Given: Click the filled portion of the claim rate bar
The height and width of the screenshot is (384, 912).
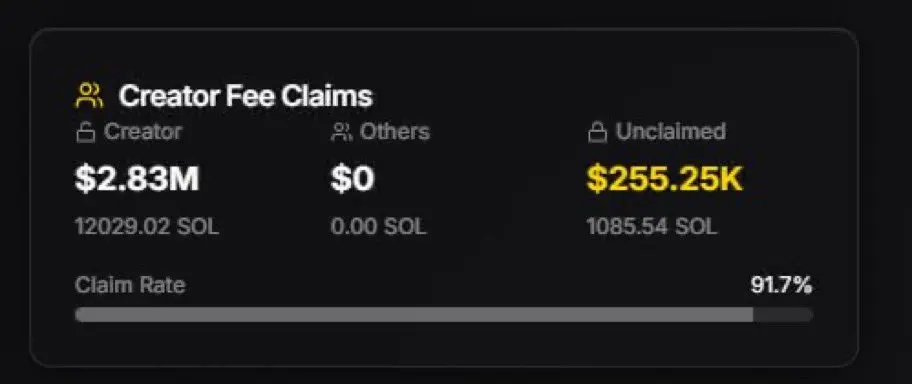Looking at the screenshot, I should point(414,315).
